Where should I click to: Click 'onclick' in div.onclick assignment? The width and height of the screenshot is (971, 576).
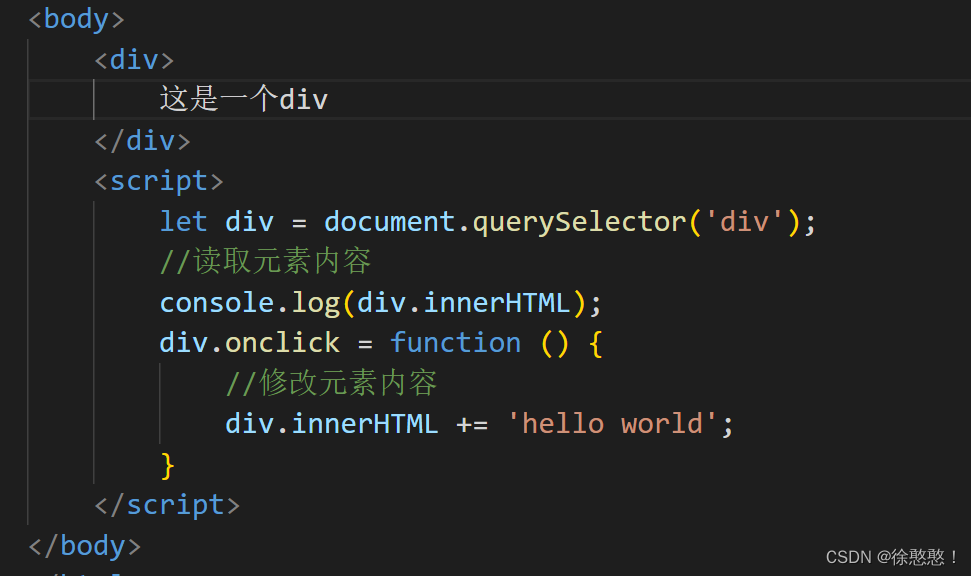click(282, 343)
